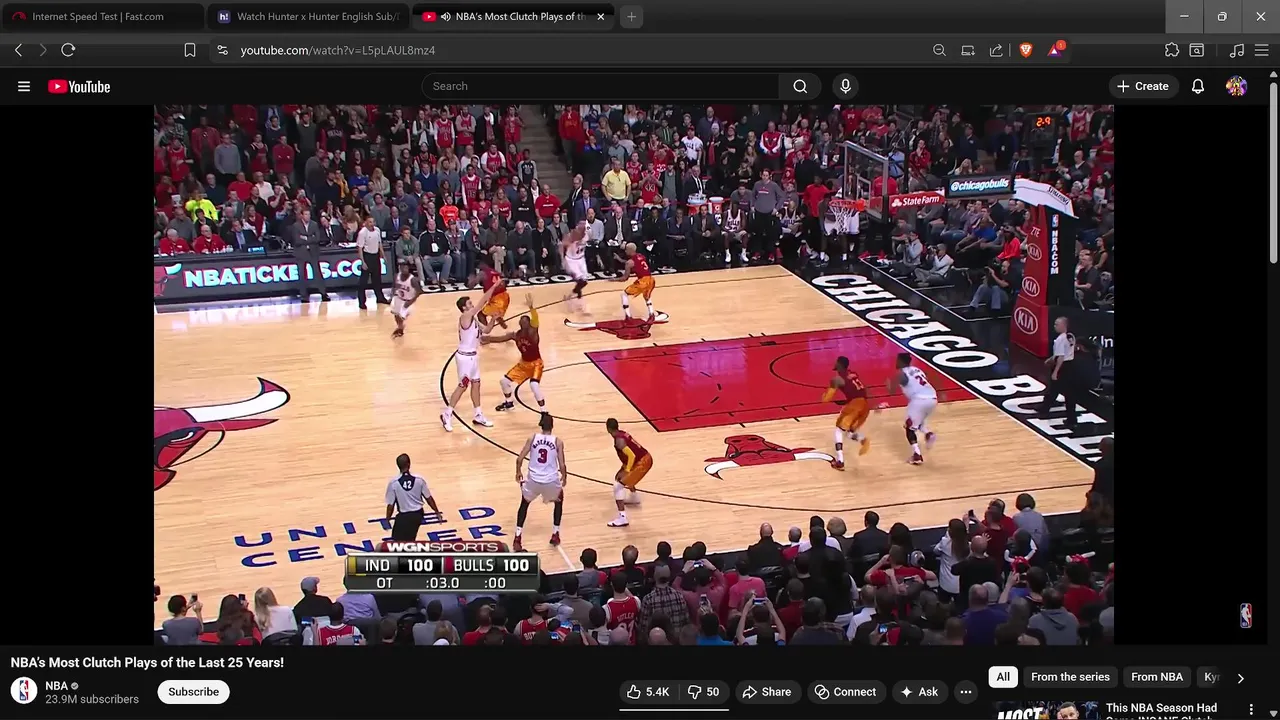Open YouTube notifications bell
The height and width of the screenshot is (720, 1280).
1198,86
